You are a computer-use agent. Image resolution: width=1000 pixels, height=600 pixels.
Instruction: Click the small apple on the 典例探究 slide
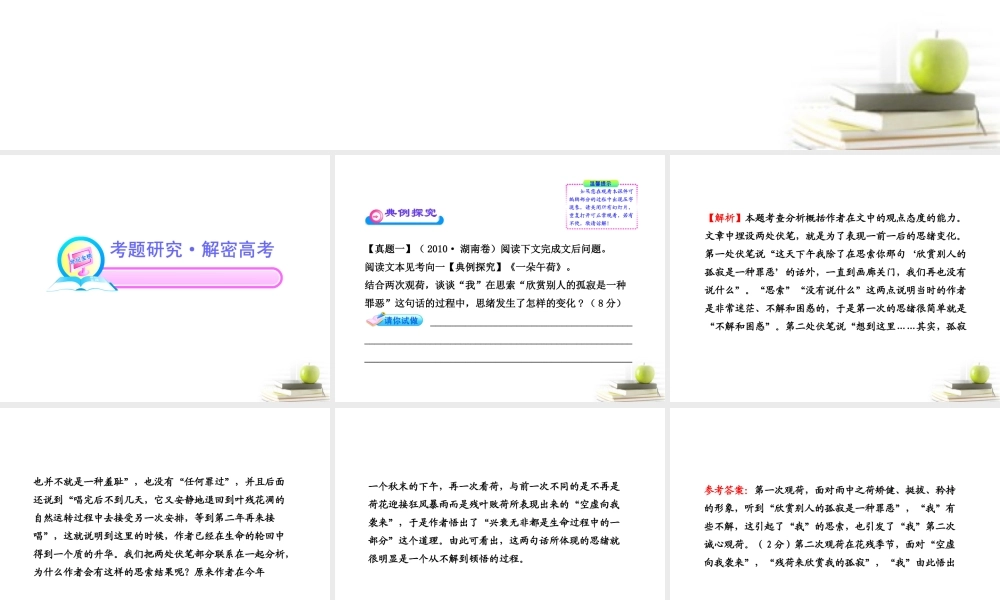644,374
